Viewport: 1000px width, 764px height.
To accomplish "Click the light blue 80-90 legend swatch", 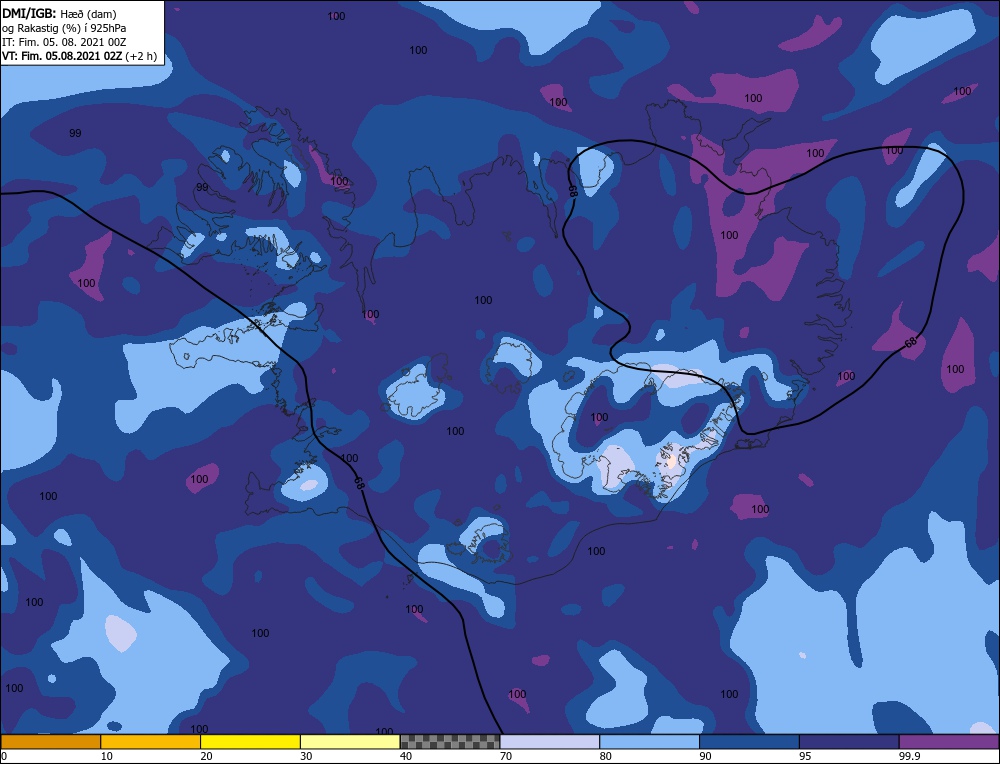I will 649,742.
